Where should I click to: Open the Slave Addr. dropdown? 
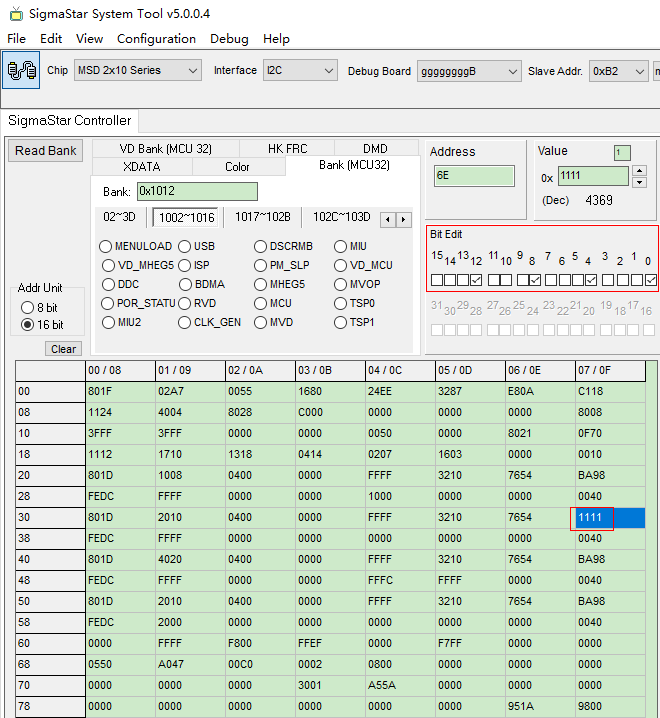coord(618,71)
